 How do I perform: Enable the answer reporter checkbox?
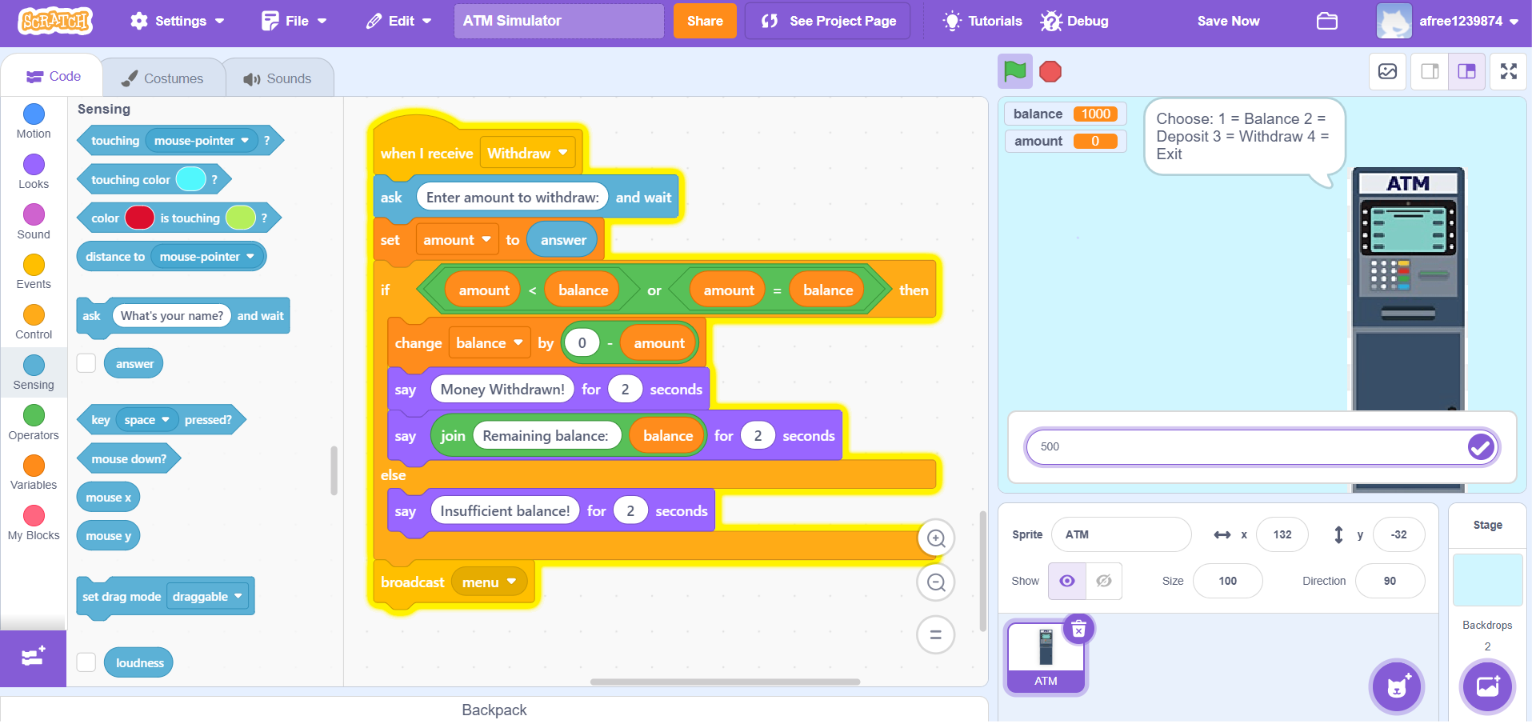pyautogui.click(x=87, y=363)
